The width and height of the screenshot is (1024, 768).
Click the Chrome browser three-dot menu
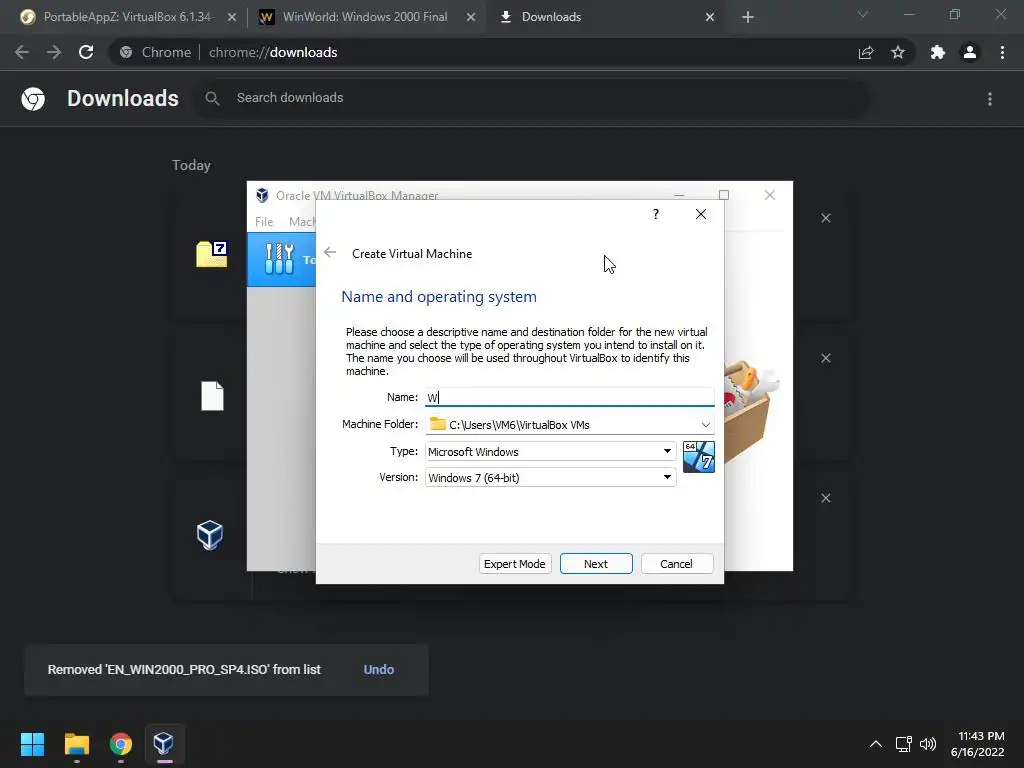[1002, 52]
